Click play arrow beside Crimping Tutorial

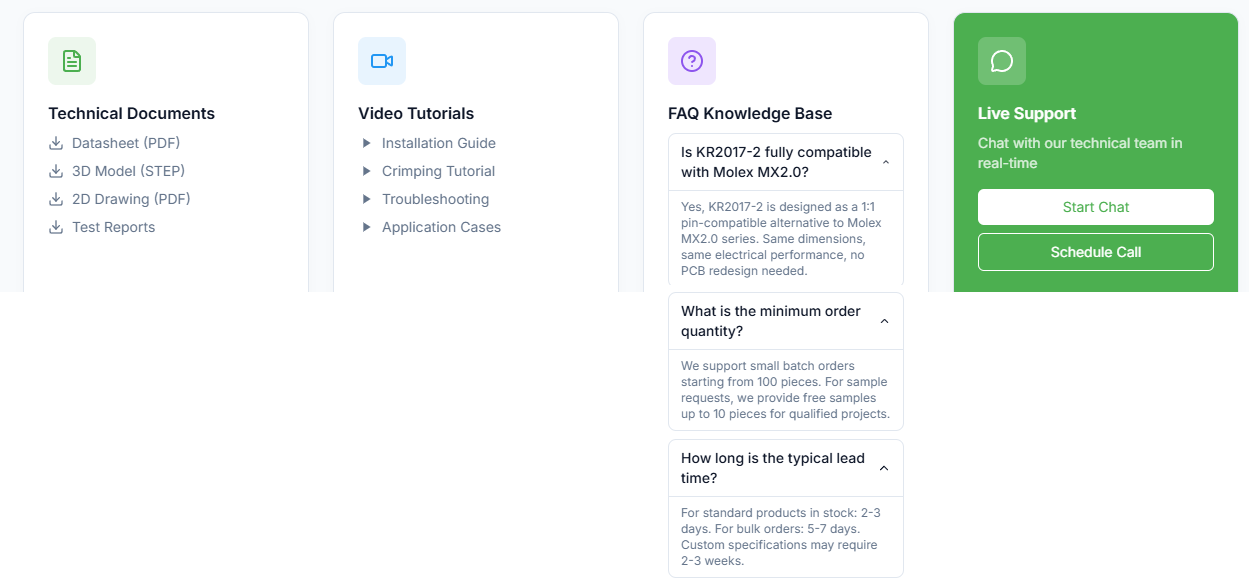367,171
